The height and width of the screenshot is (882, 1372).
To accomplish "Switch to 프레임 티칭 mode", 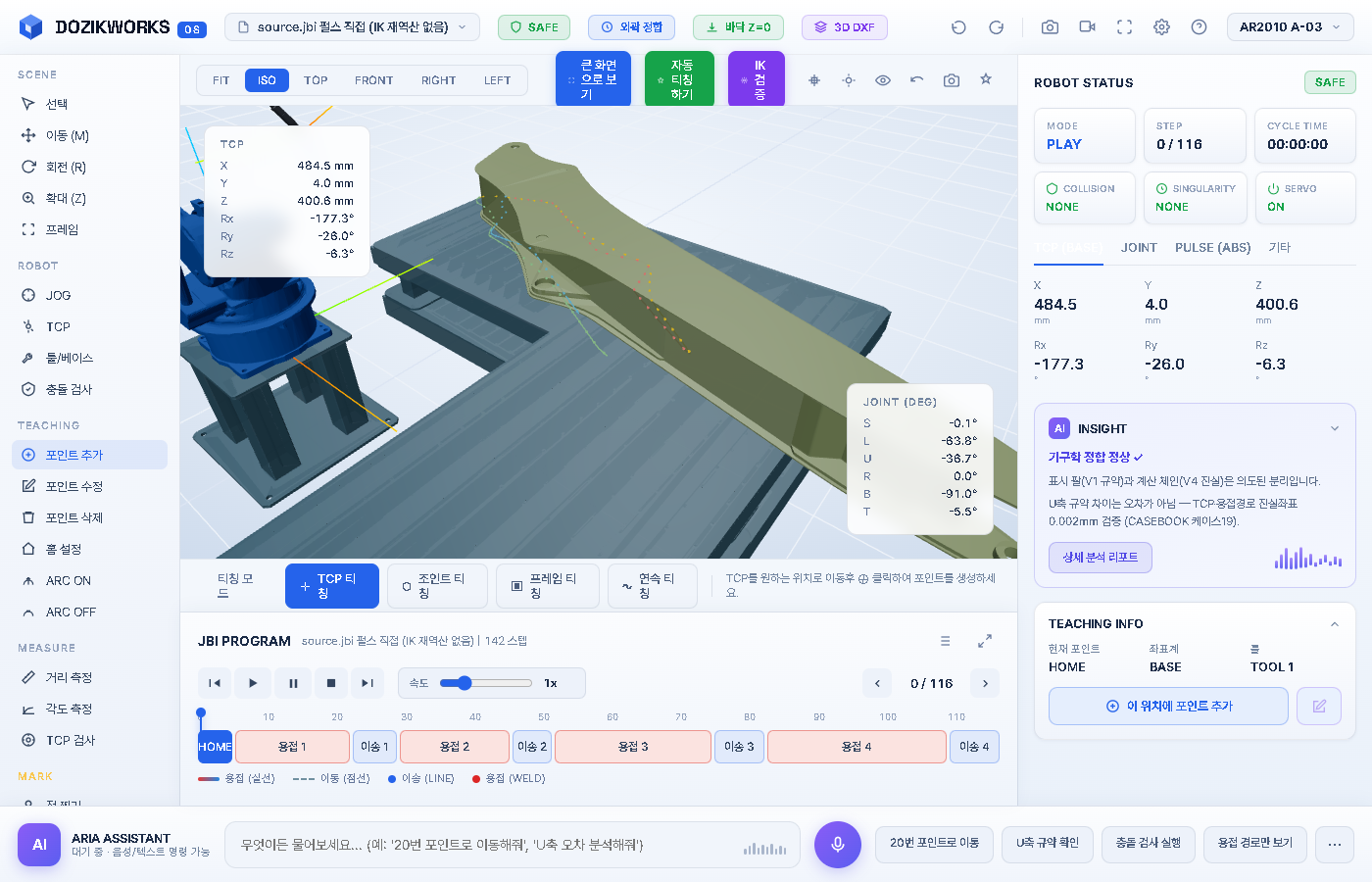I will (x=548, y=586).
